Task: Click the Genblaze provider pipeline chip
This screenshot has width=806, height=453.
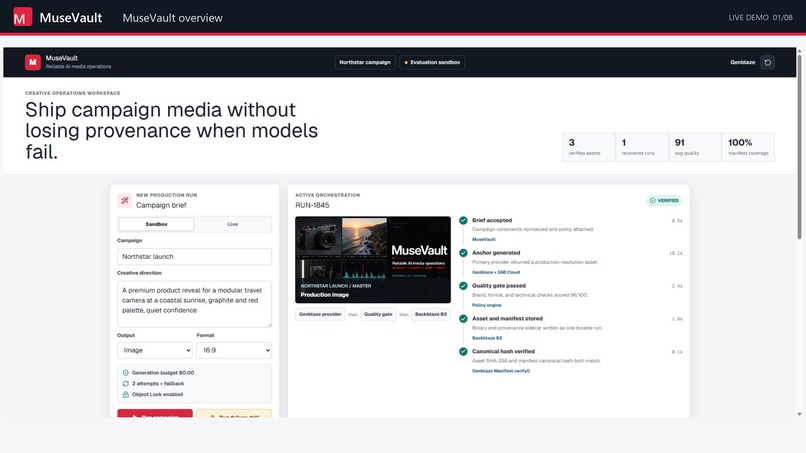Action: coord(320,314)
